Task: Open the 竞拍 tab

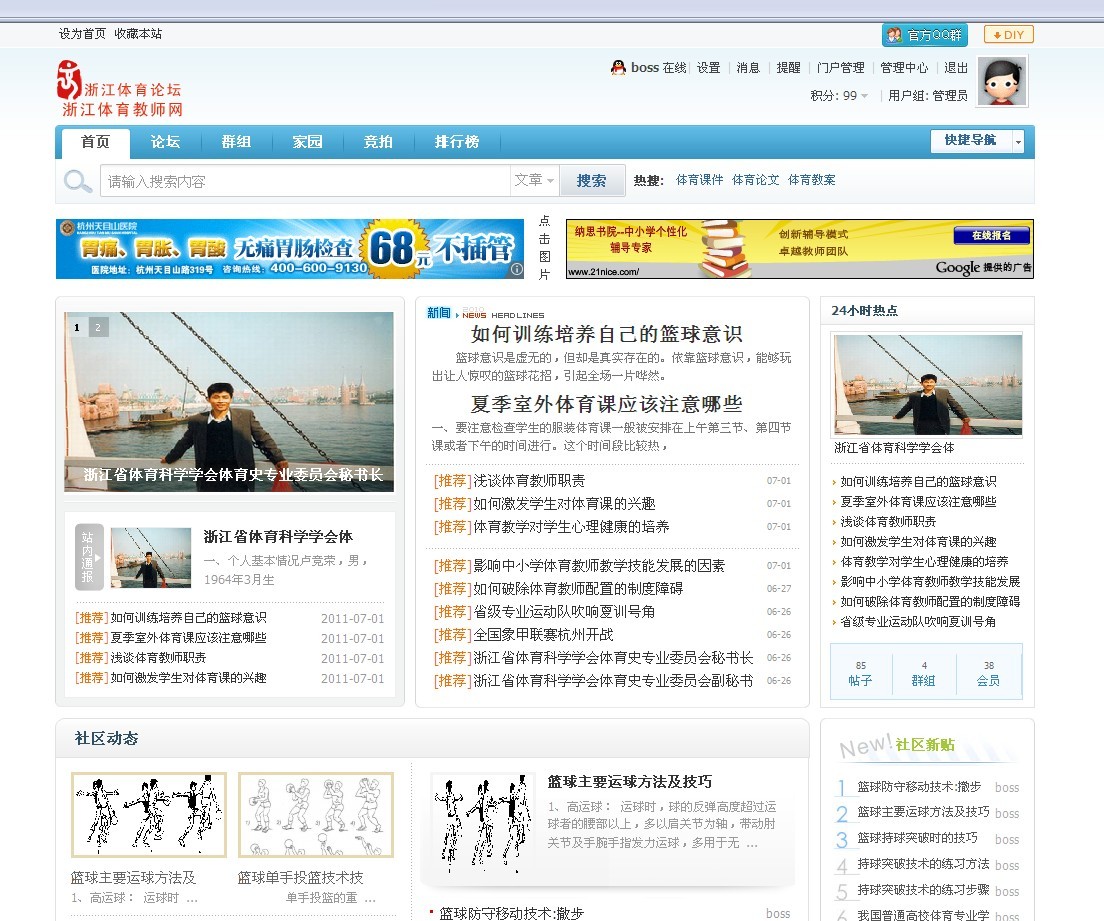Action: point(378,142)
